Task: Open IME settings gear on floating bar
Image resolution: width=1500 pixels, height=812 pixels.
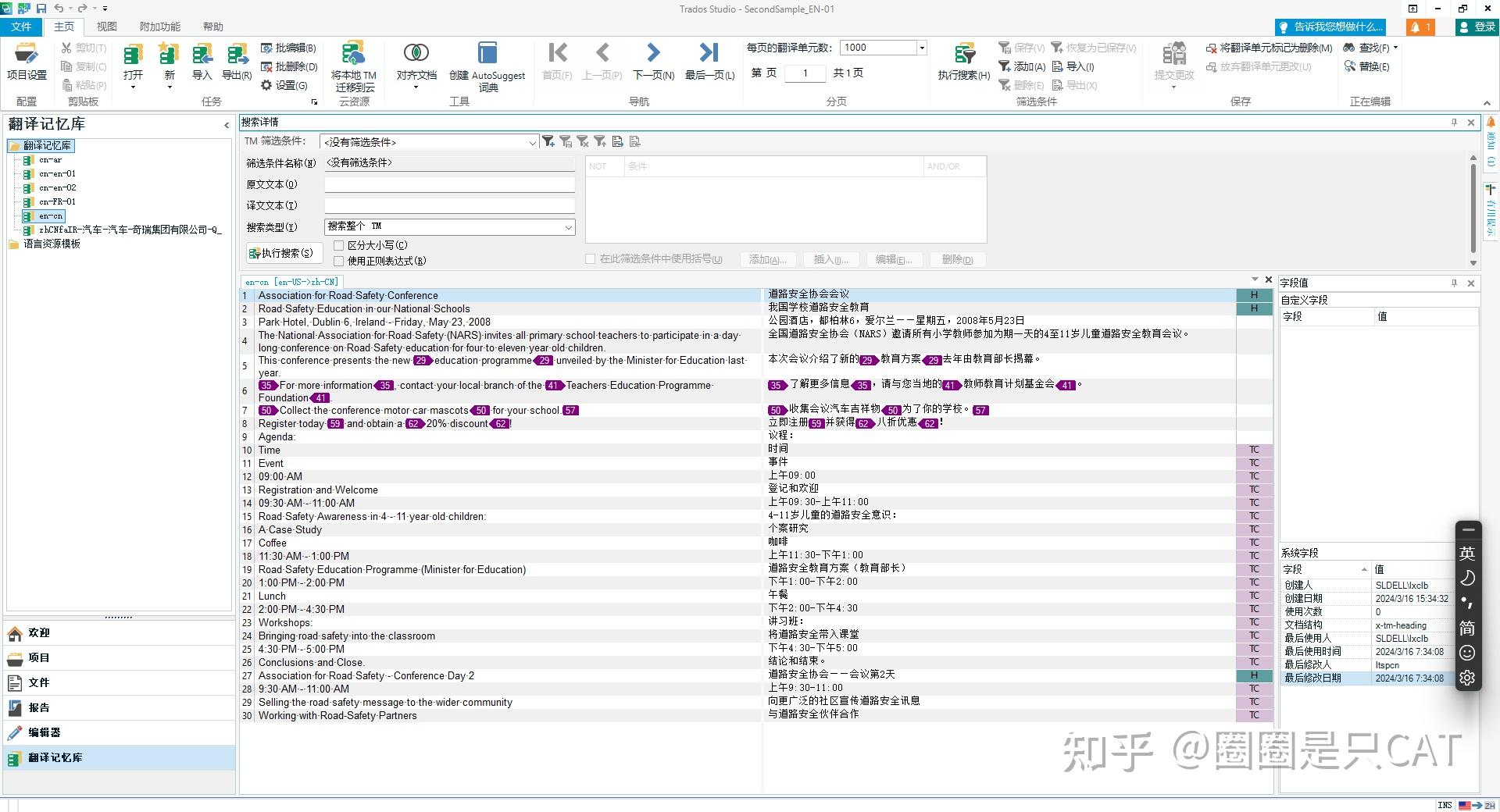Action: pyautogui.click(x=1467, y=678)
